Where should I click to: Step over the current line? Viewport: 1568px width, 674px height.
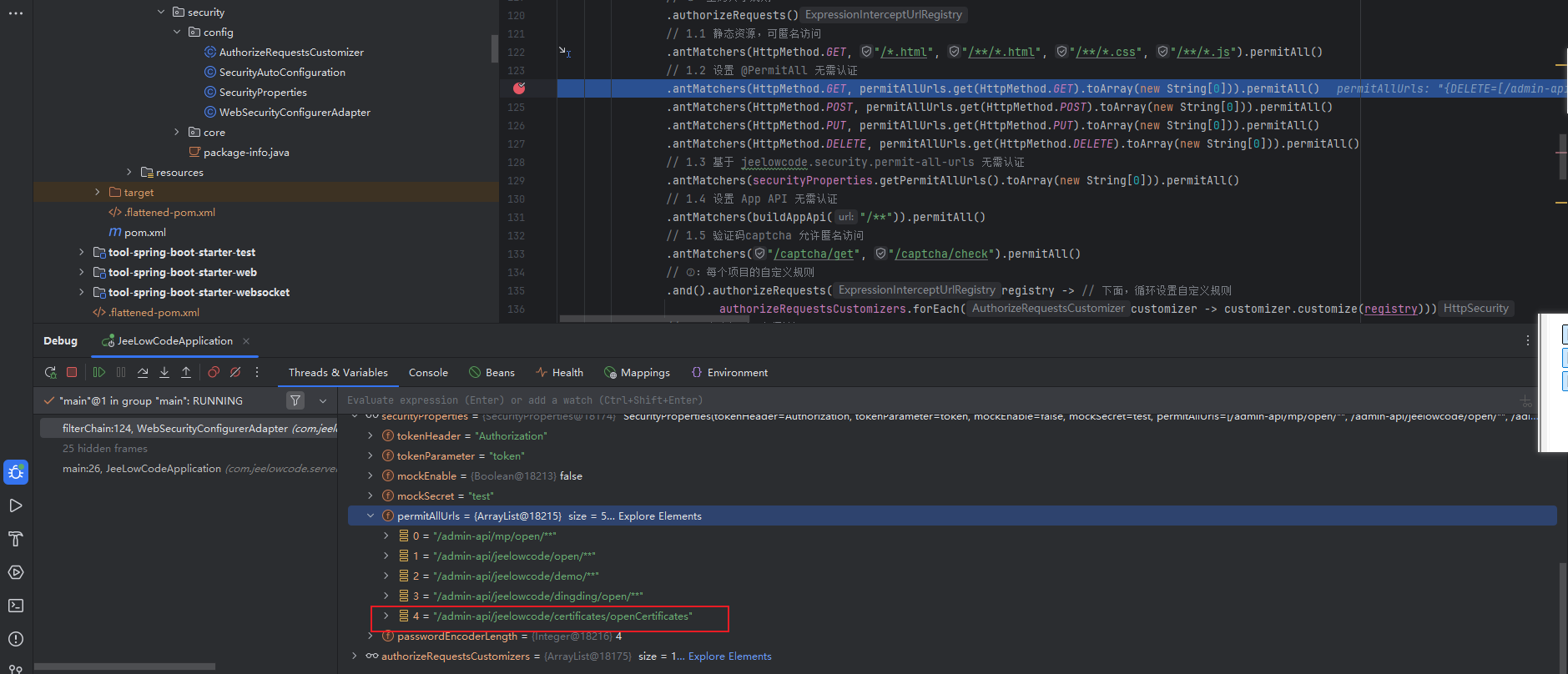[143, 372]
